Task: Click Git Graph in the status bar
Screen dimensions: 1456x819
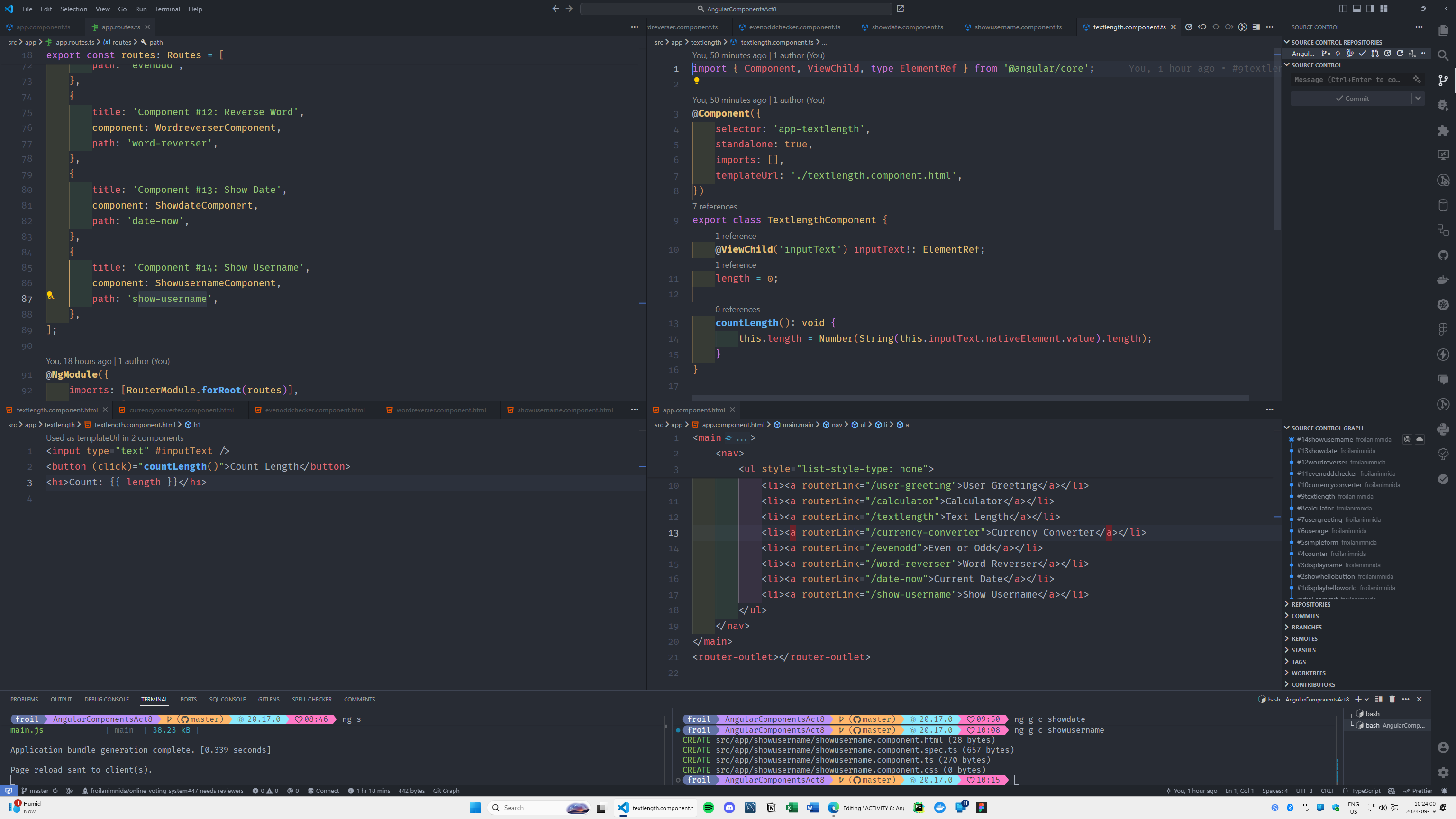Action: click(446, 791)
